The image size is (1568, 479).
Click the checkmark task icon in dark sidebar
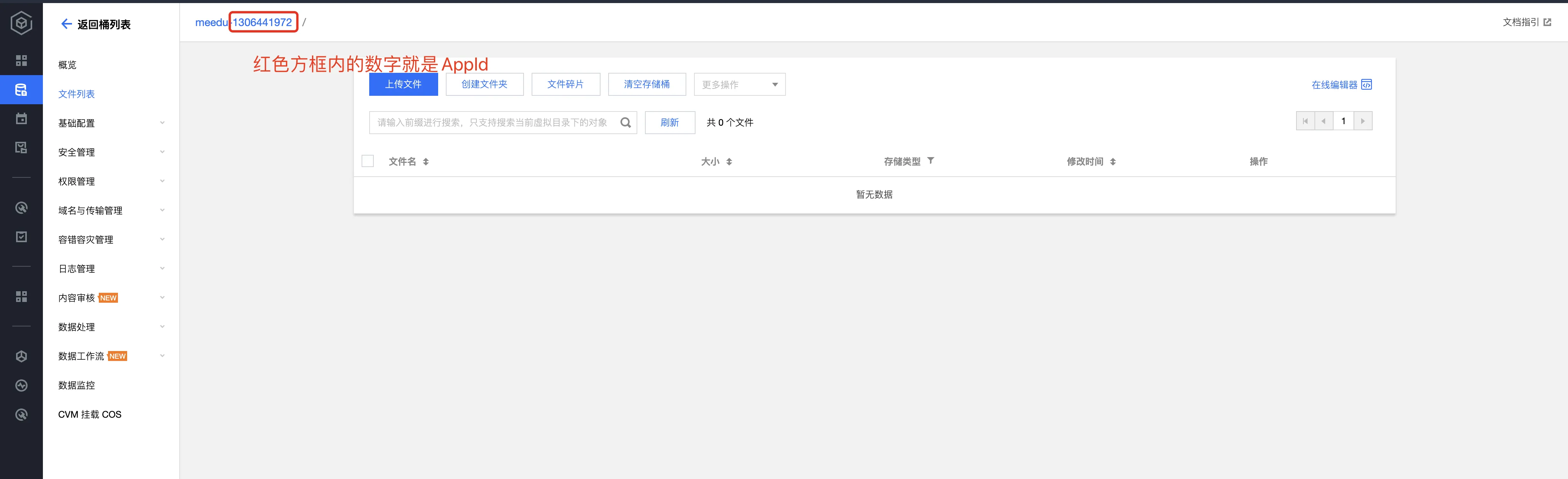21,237
